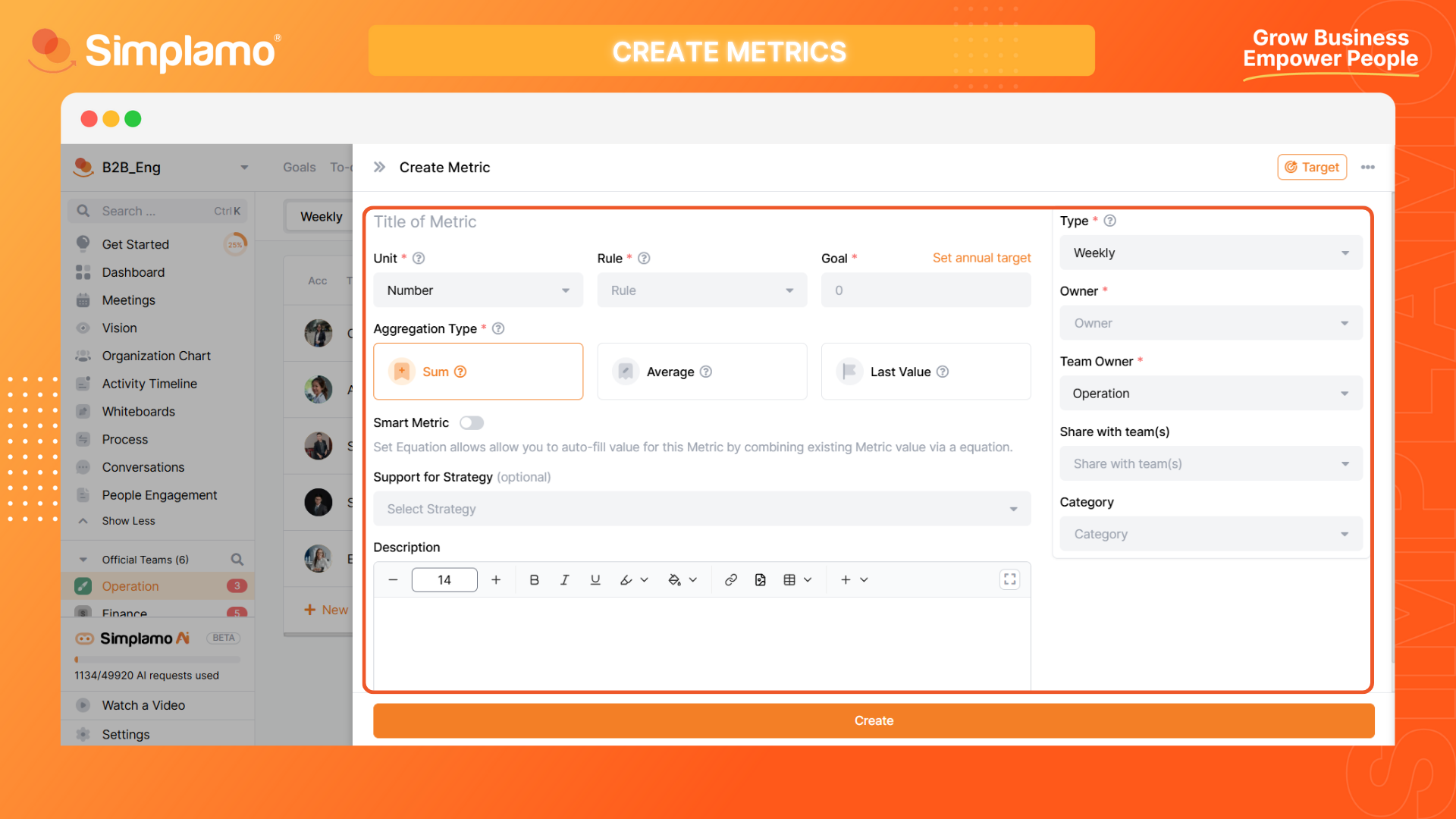
Task: Click the orange Create button
Action: pos(874,720)
